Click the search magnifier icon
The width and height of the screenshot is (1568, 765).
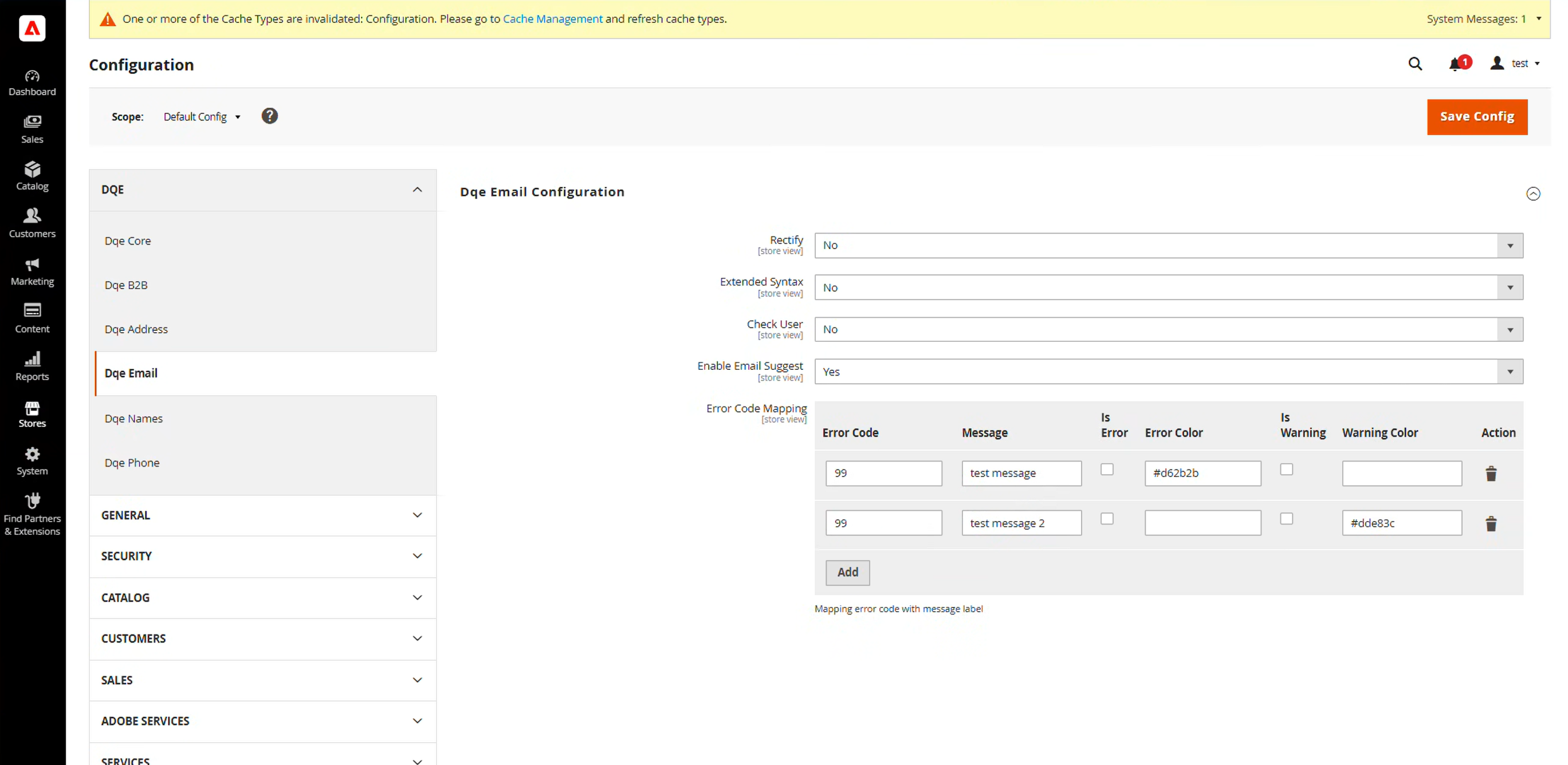(1415, 64)
